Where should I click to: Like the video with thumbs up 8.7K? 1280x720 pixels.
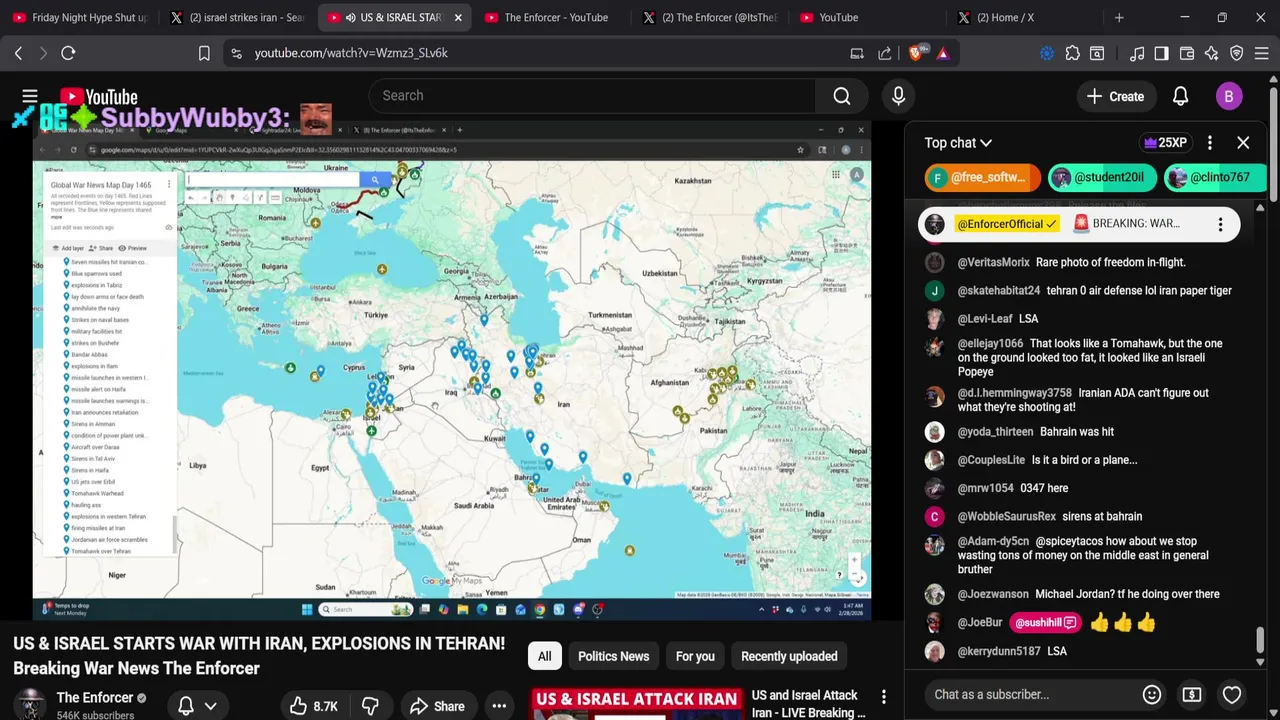pyautogui.click(x=314, y=706)
